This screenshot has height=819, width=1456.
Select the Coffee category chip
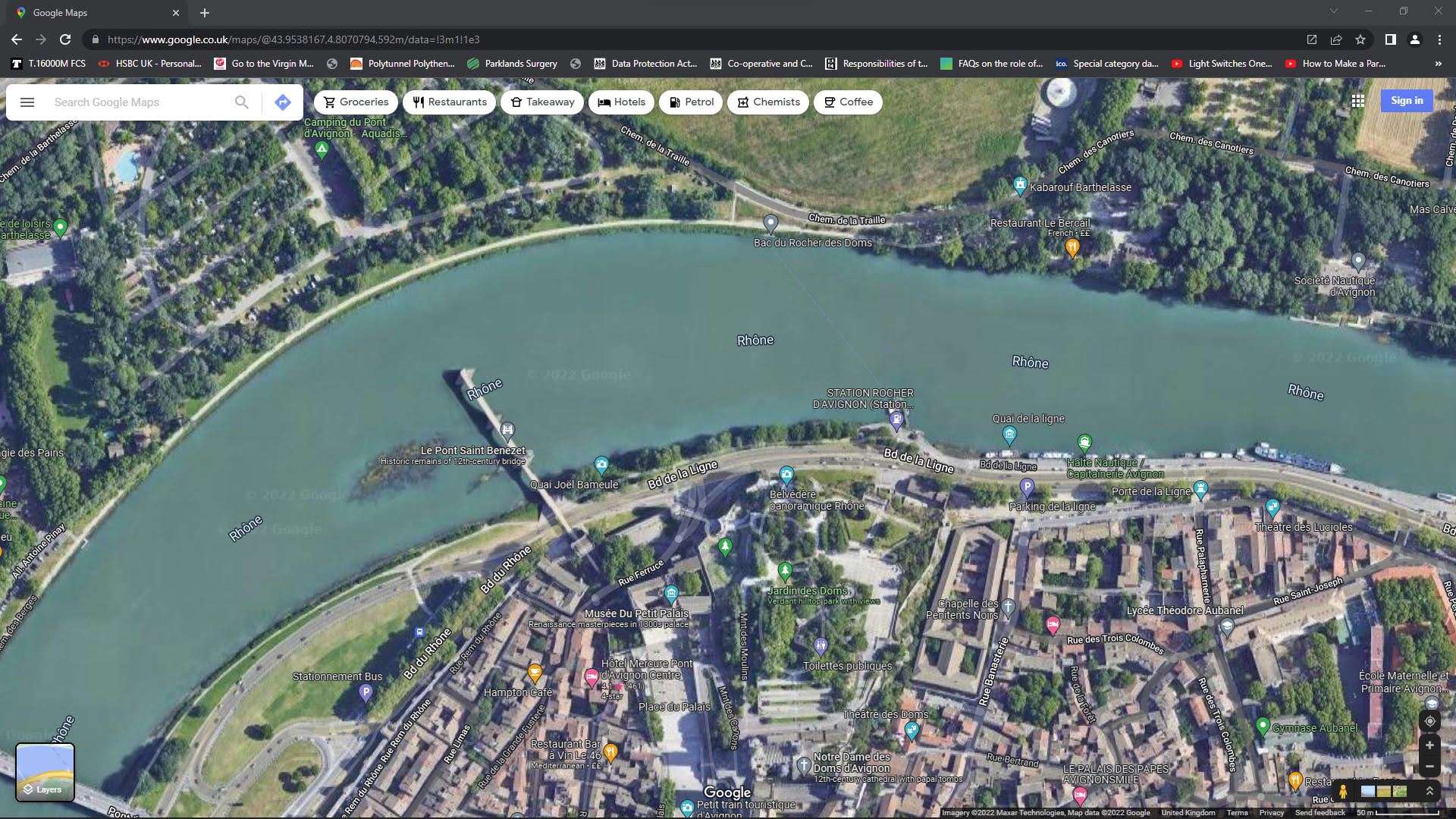(x=848, y=102)
